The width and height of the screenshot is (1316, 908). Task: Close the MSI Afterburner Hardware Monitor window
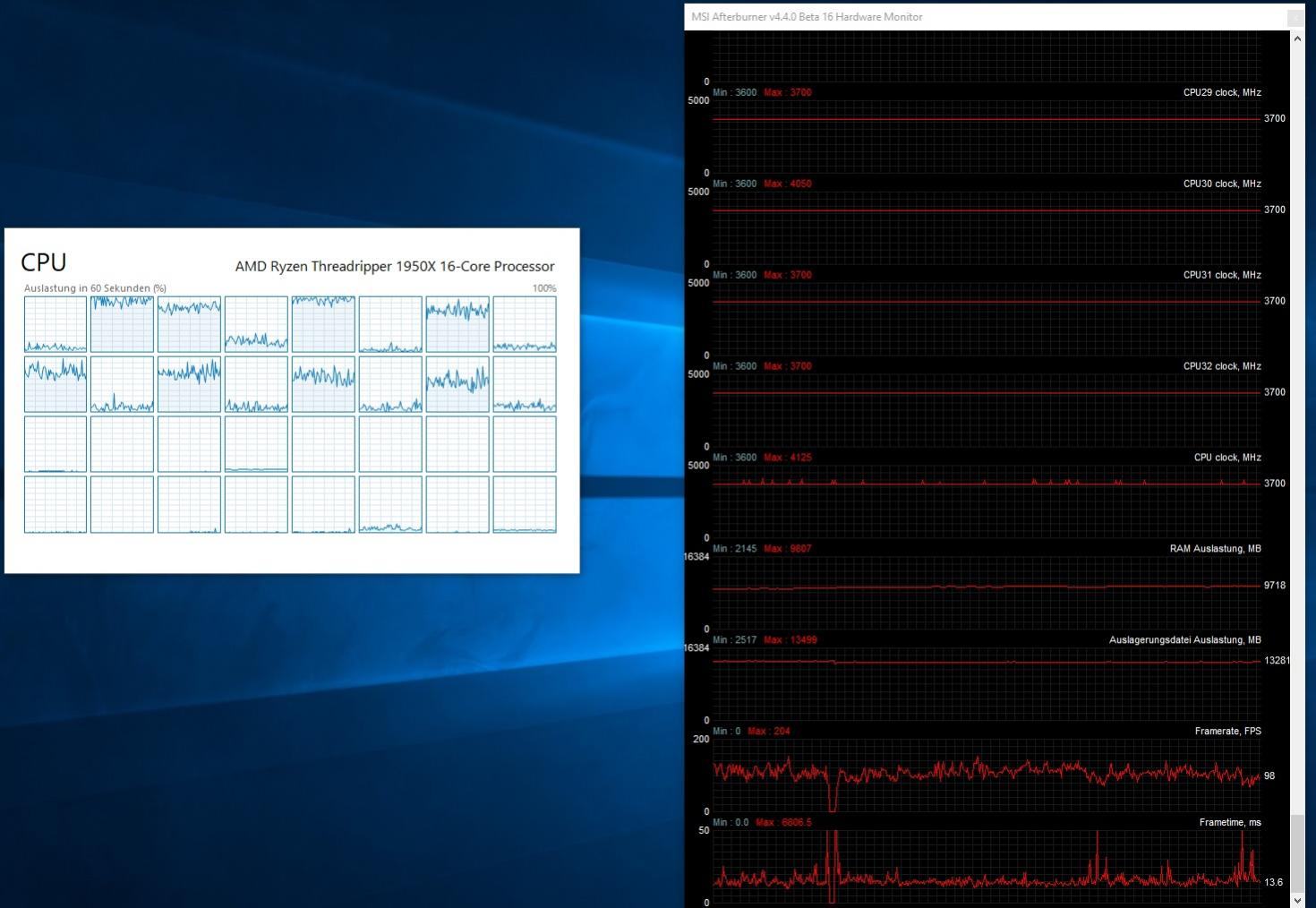[1295, 17]
